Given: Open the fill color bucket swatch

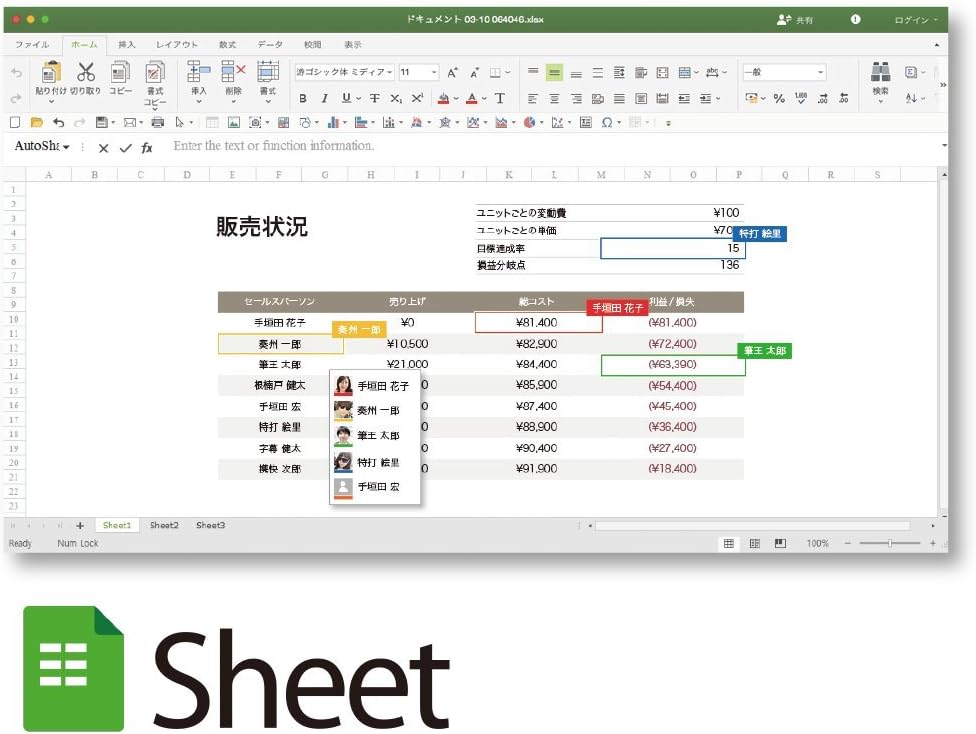Looking at the screenshot, I should [443, 98].
